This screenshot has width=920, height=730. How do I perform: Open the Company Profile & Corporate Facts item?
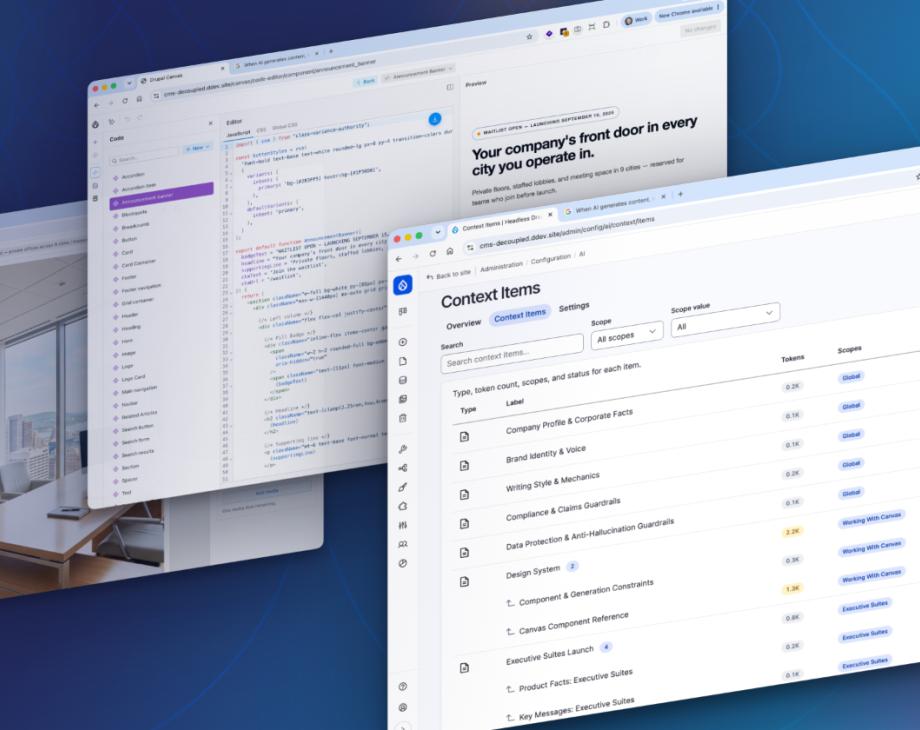[569, 421]
